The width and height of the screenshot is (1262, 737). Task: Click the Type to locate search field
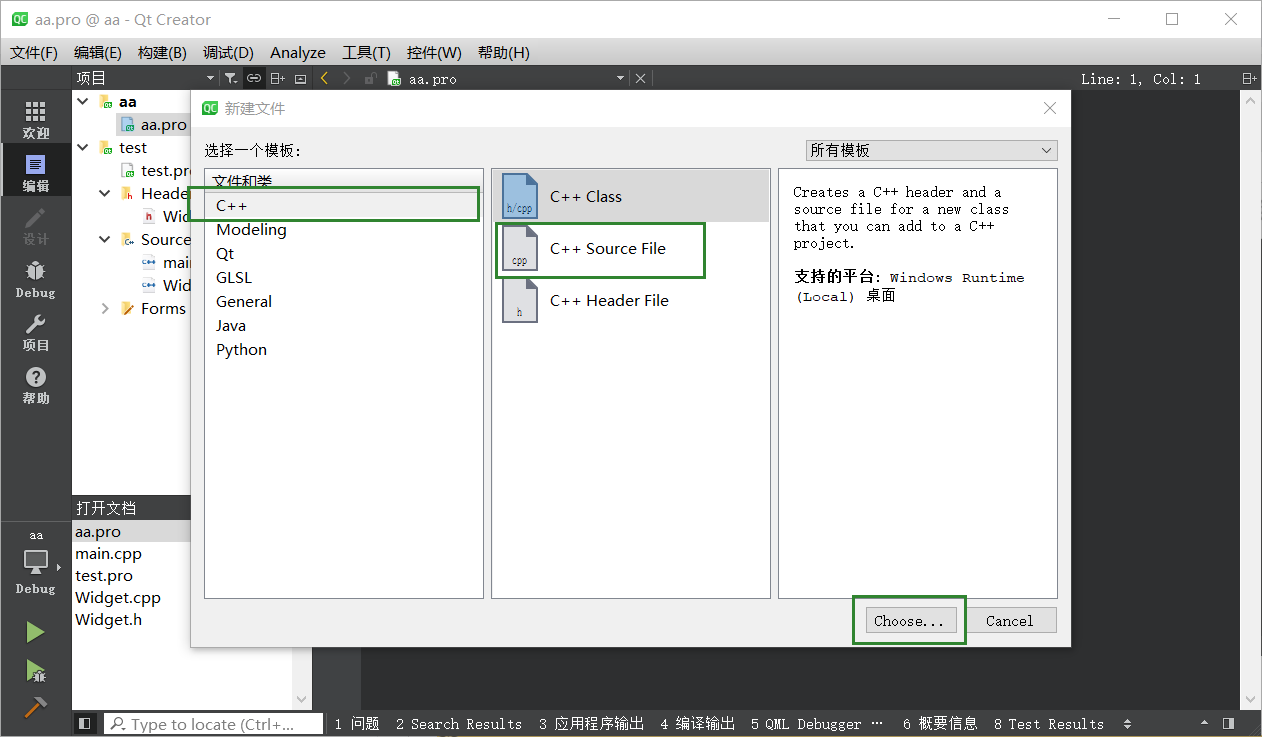[x=213, y=723]
